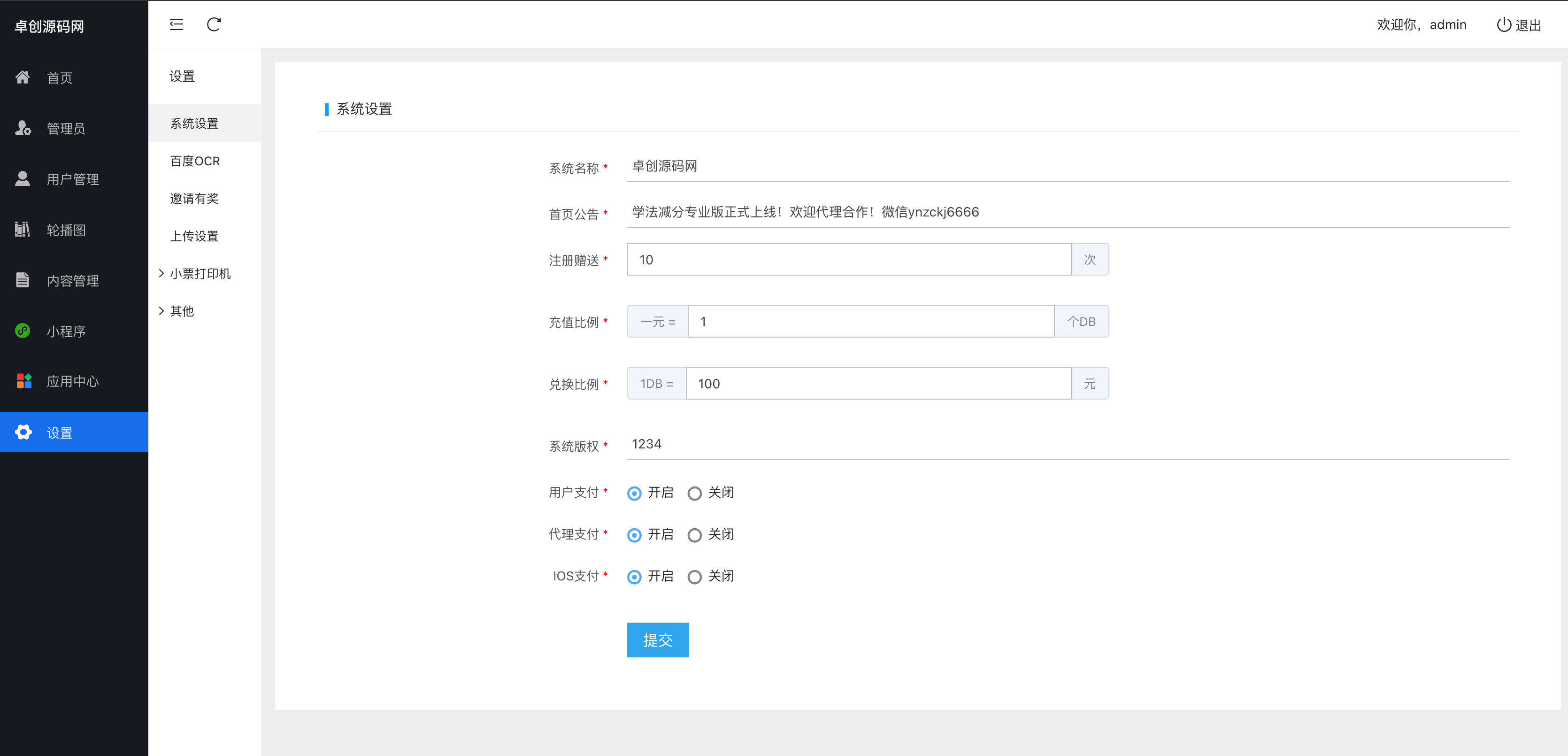Open 内容管理 content management icon

point(23,280)
